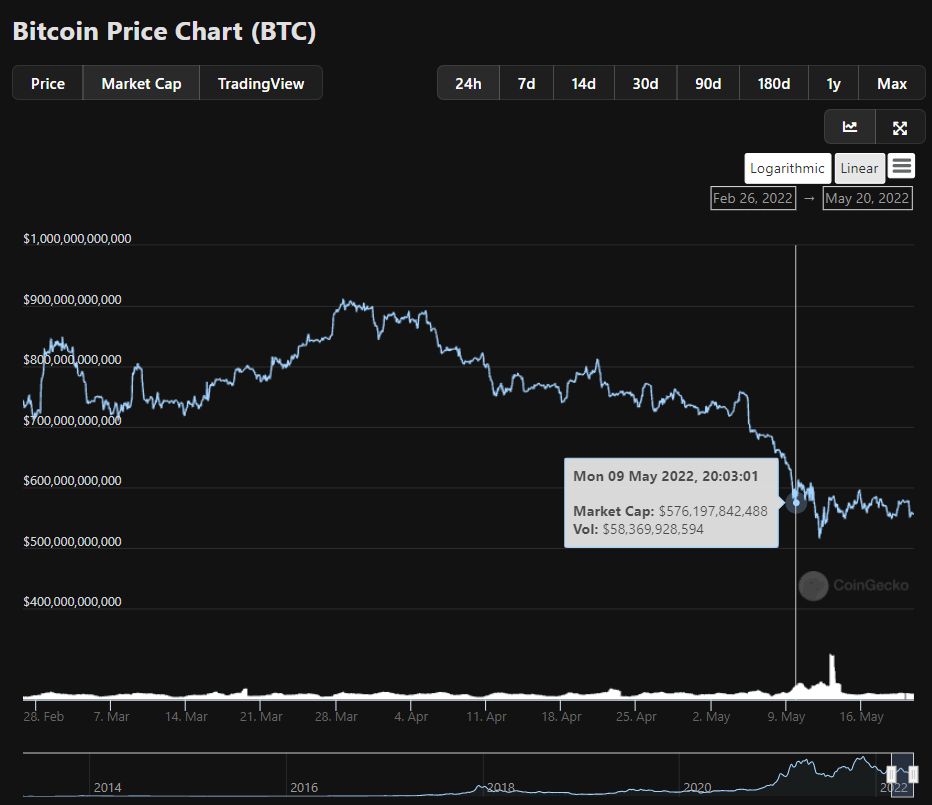Open the start date Feb 26, 2022 field
The width and height of the screenshot is (932, 805).
[x=752, y=198]
